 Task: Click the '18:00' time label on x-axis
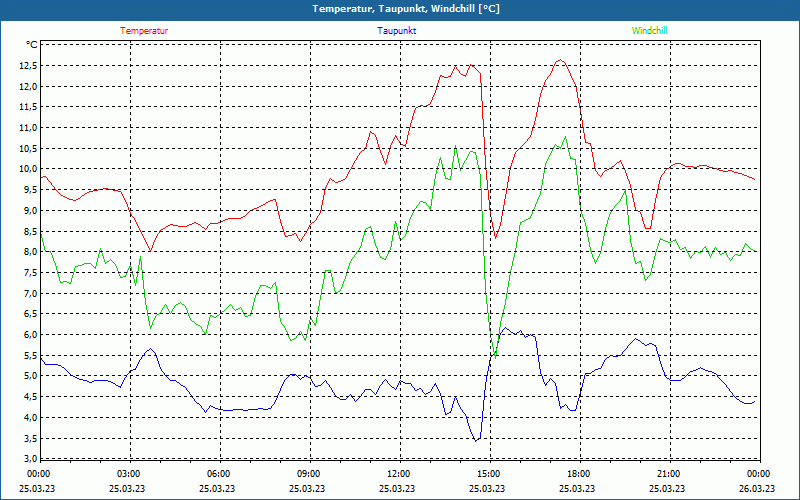click(x=579, y=474)
